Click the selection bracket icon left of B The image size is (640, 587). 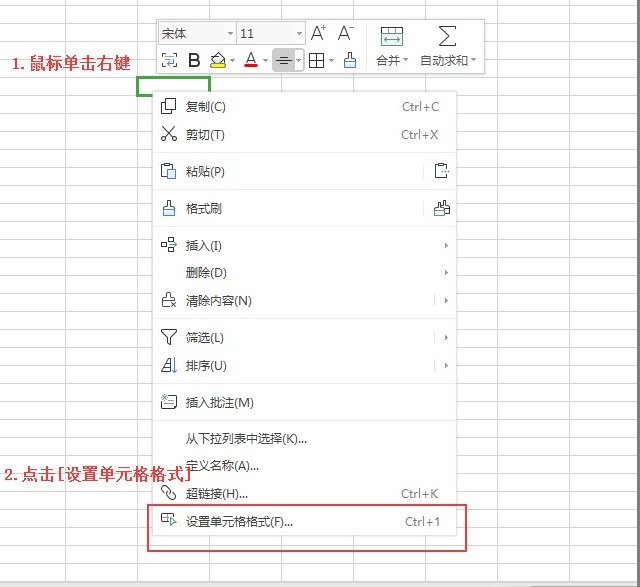[x=169, y=60]
